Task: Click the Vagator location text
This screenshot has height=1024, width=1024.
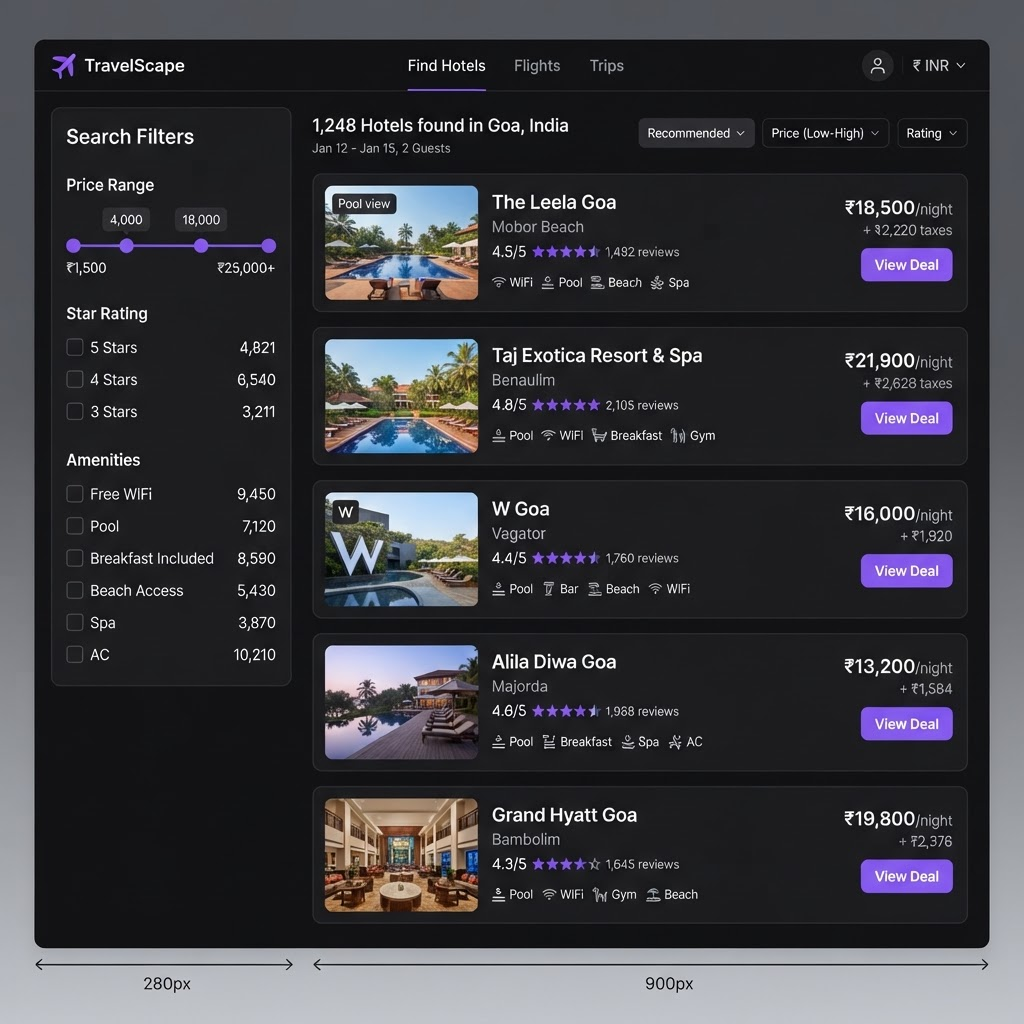Action: pyautogui.click(x=519, y=534)
